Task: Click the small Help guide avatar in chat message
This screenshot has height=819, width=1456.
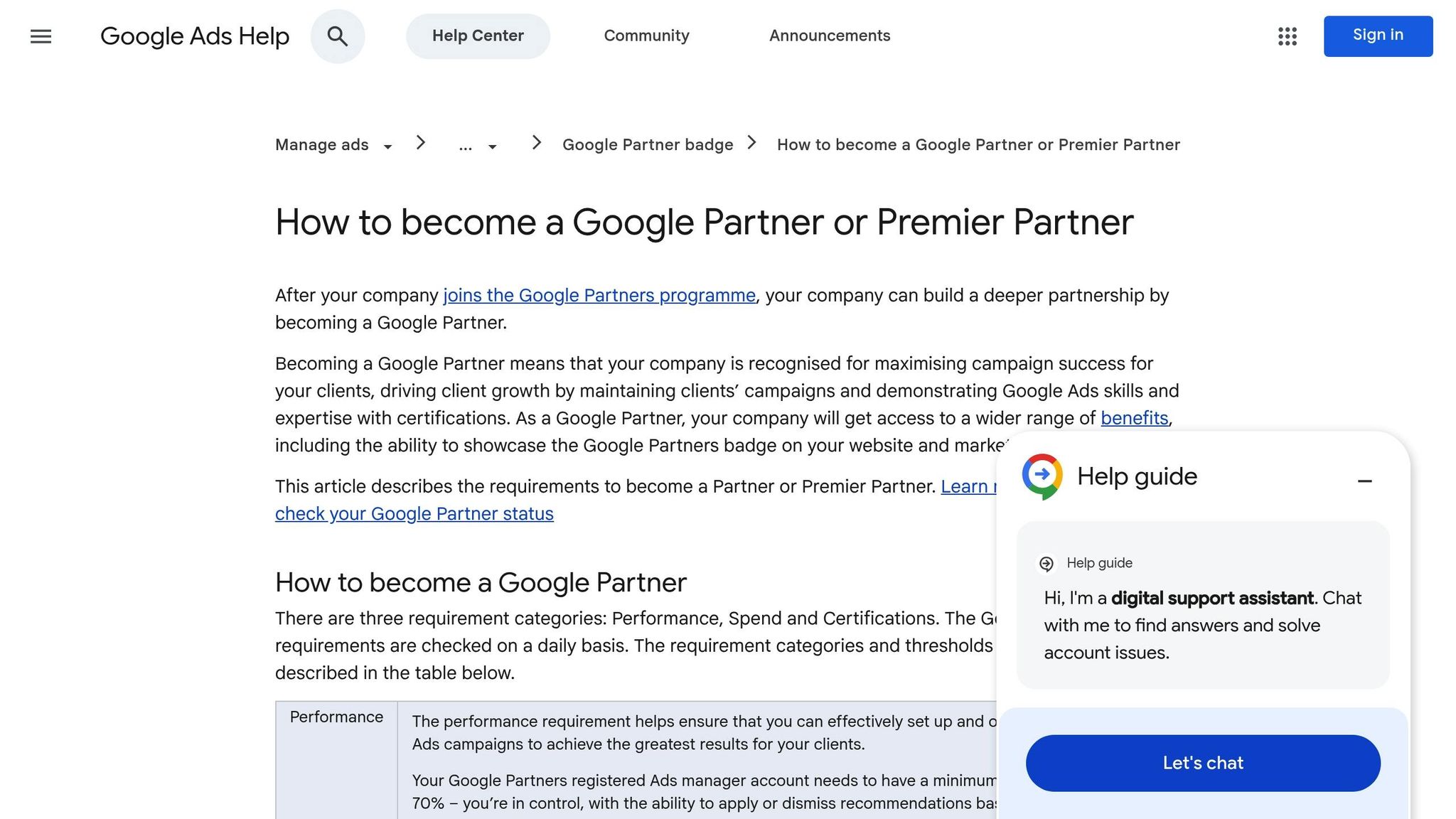Action: (1046, 564)
